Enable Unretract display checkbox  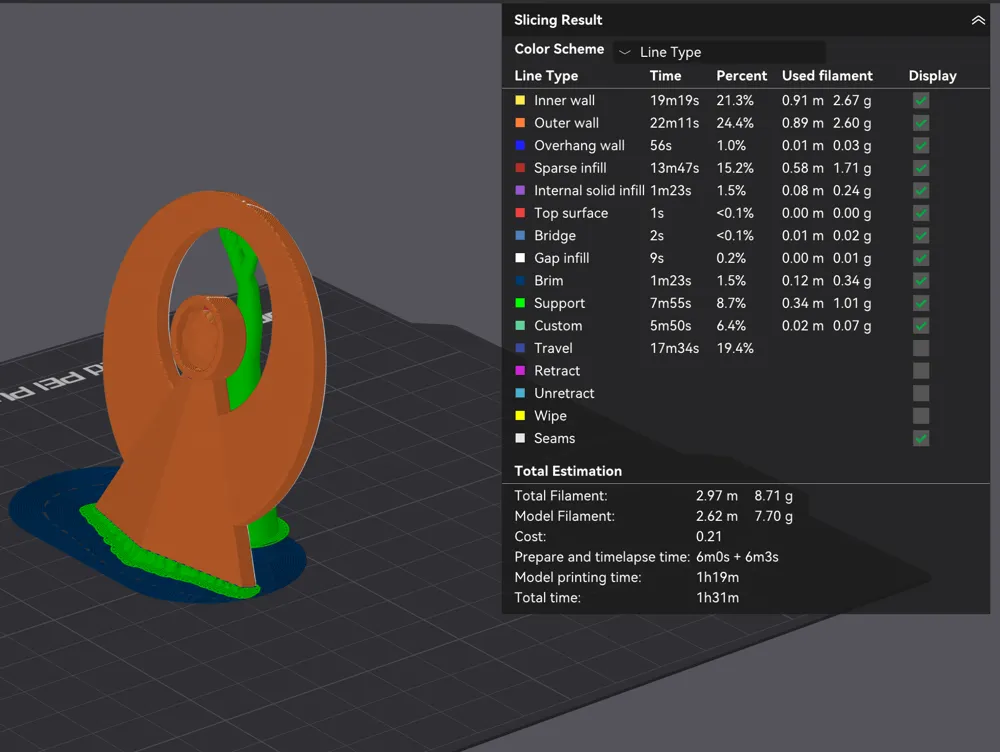[920, 394]
